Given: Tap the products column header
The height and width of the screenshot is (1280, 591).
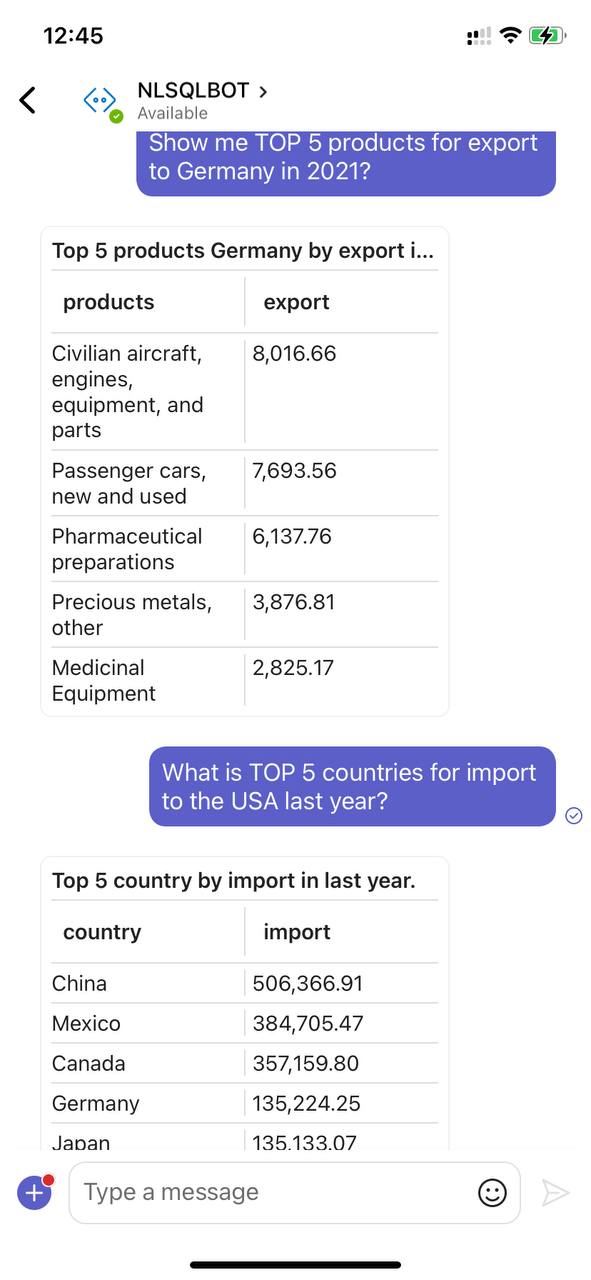Looking at the screenshot, I should (x=109, y=302).
